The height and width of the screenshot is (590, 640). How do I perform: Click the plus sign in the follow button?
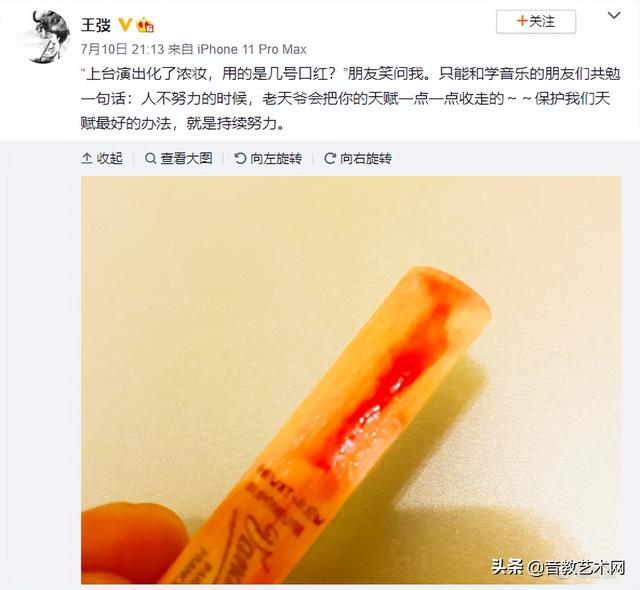tap(522, 21)
